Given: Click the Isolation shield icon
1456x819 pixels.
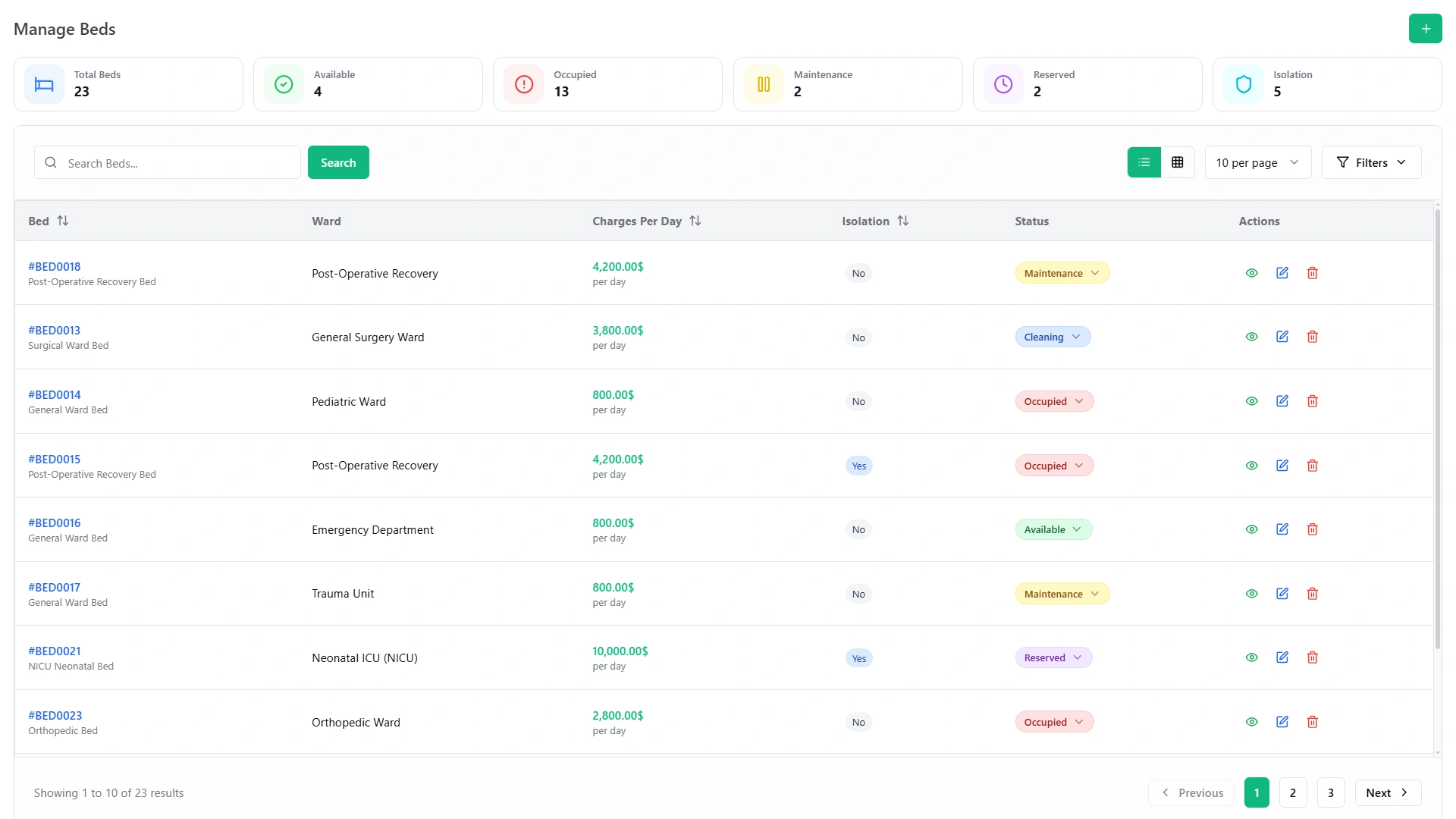Looking at the screenshot, I should pyautogui.click(x=1243, y=84).
